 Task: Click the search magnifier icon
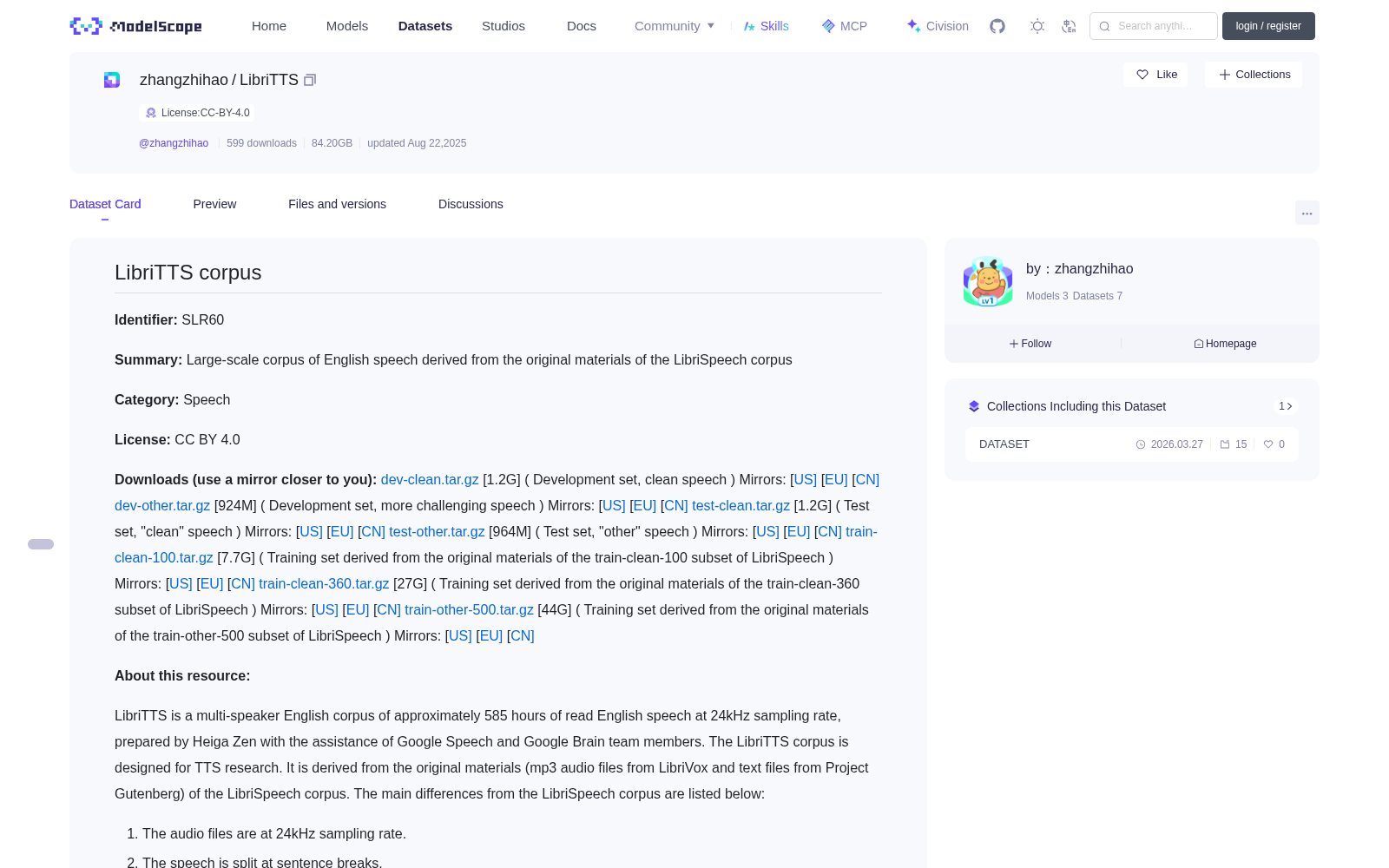point(1104,26)
